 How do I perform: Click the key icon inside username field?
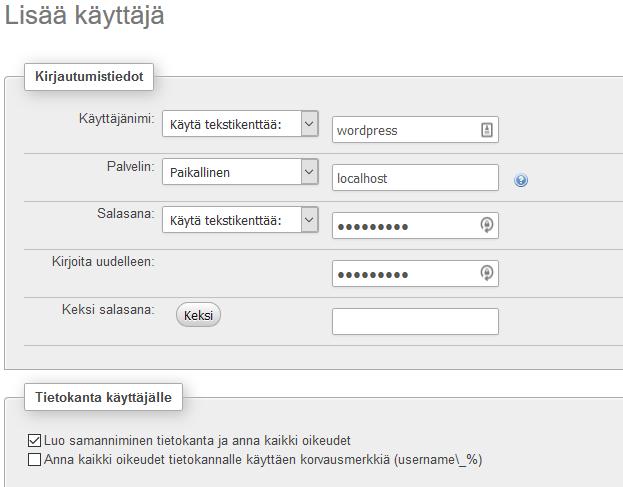(487, 130)
